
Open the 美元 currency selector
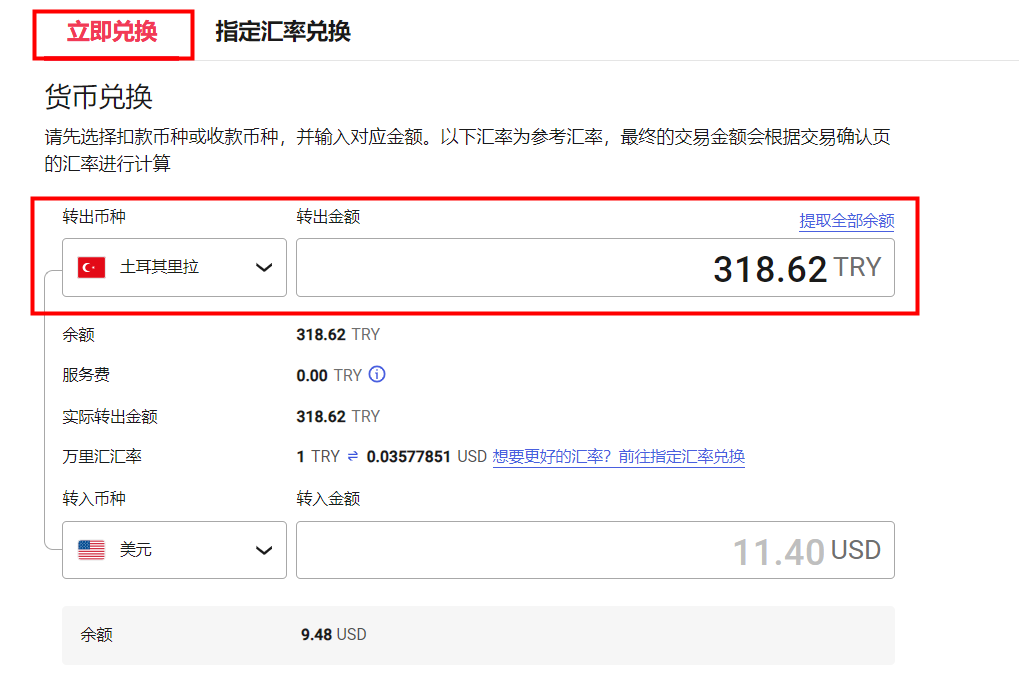(174, 550)
